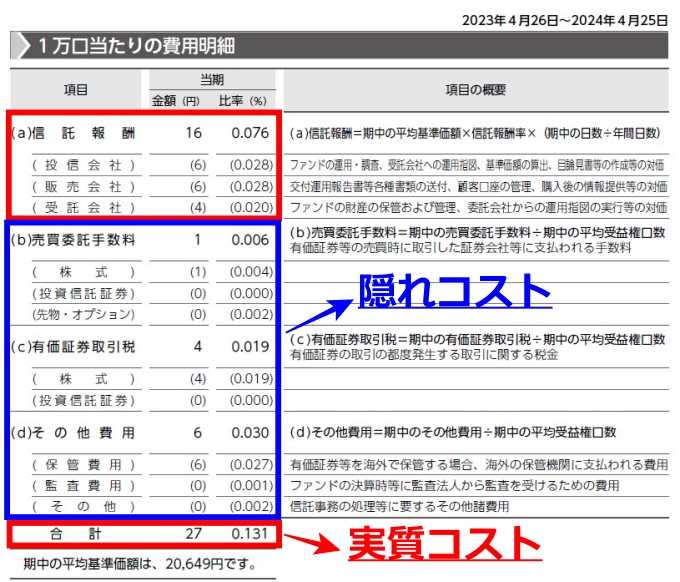Click the chevron icon beside 1万口当たりの費用明細
Viewport: 680px width, 582px height.
click(x=20, y=46)
